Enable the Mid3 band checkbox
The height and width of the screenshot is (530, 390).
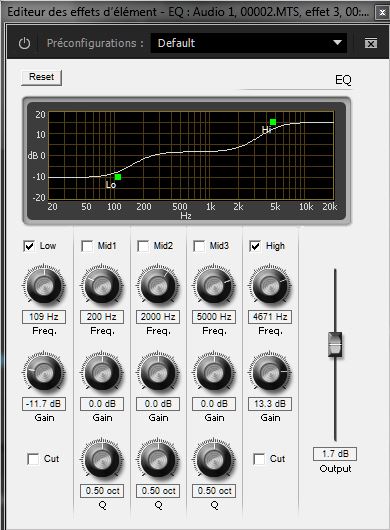point(199,246)
